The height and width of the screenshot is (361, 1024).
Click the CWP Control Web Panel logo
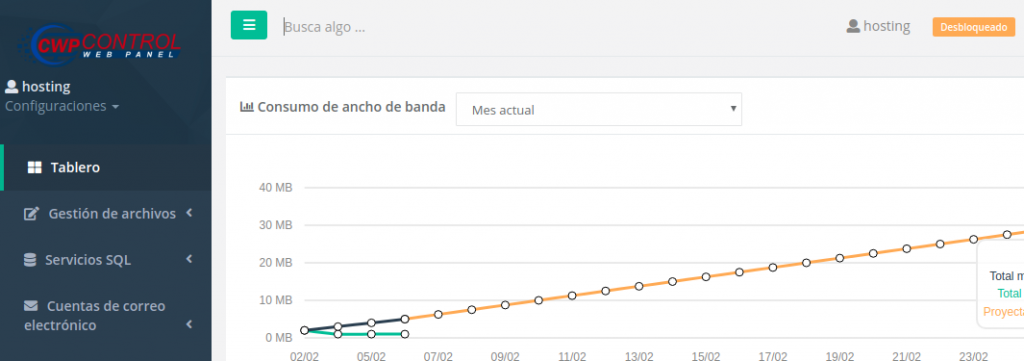tap(99, 42)
